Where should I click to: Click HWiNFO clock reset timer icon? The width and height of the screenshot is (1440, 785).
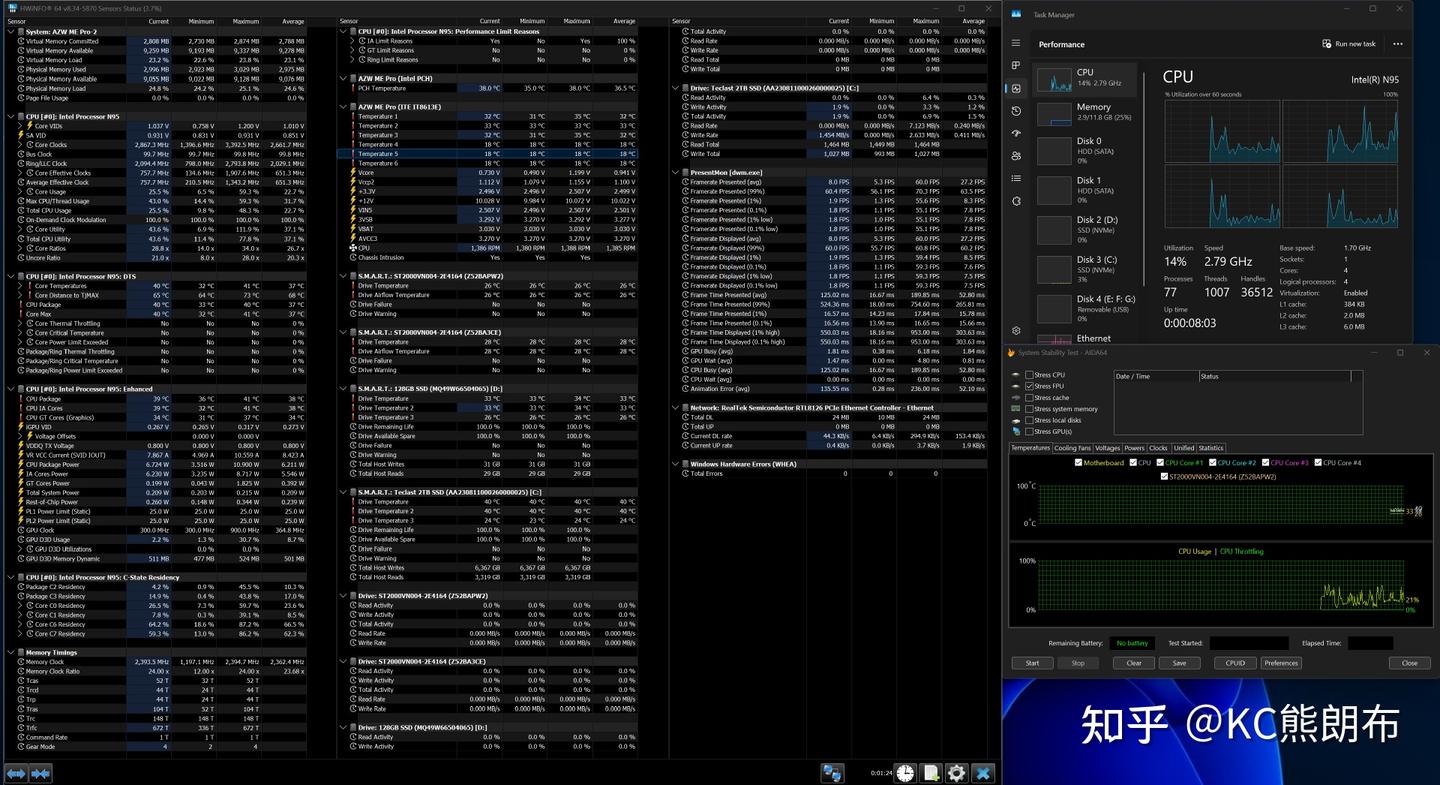pyautogui.click(x=905, y=773)
